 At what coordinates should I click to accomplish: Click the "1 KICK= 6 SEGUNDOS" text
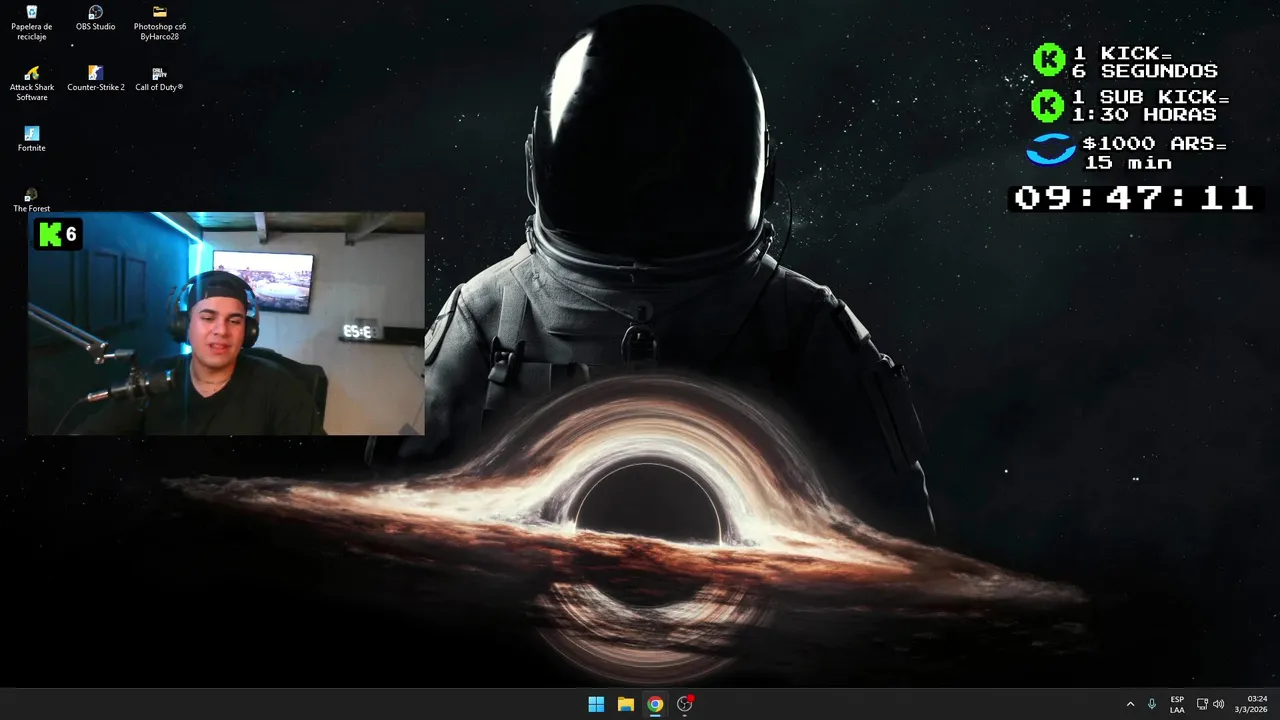click(x=1145, y=62)
